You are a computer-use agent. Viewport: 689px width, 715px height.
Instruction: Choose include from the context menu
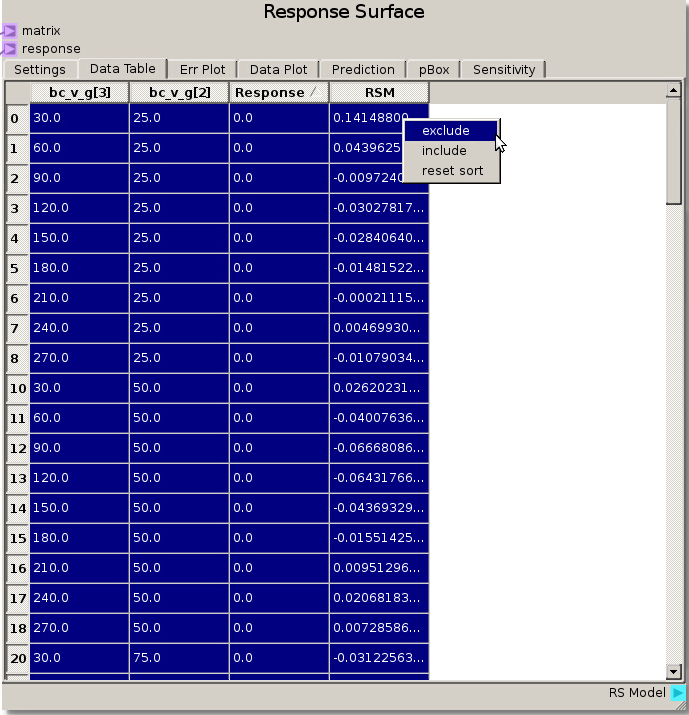click(x=444, y=151)
